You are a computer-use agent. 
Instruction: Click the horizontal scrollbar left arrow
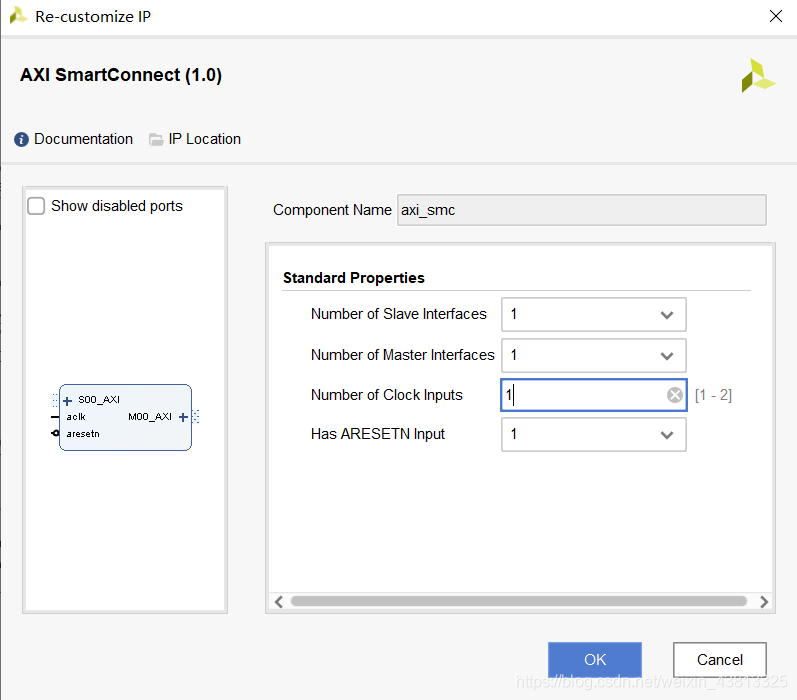(x=279, y=602)
